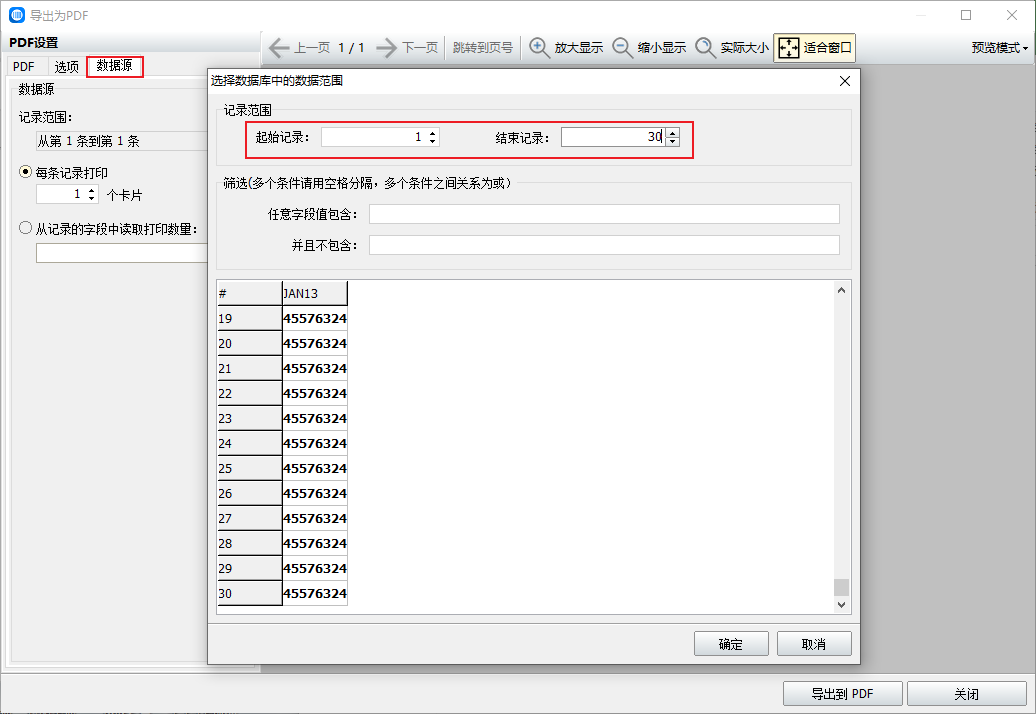Click the # column header
Image resolution: width=1036 pixels, height=714 pixels.
[x=250, y=293]
